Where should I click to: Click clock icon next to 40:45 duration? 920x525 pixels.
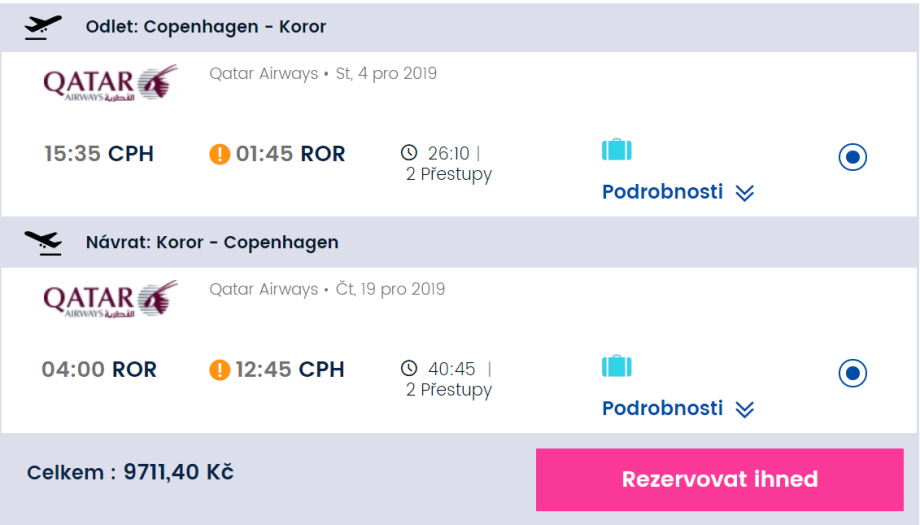click(409, 369)
